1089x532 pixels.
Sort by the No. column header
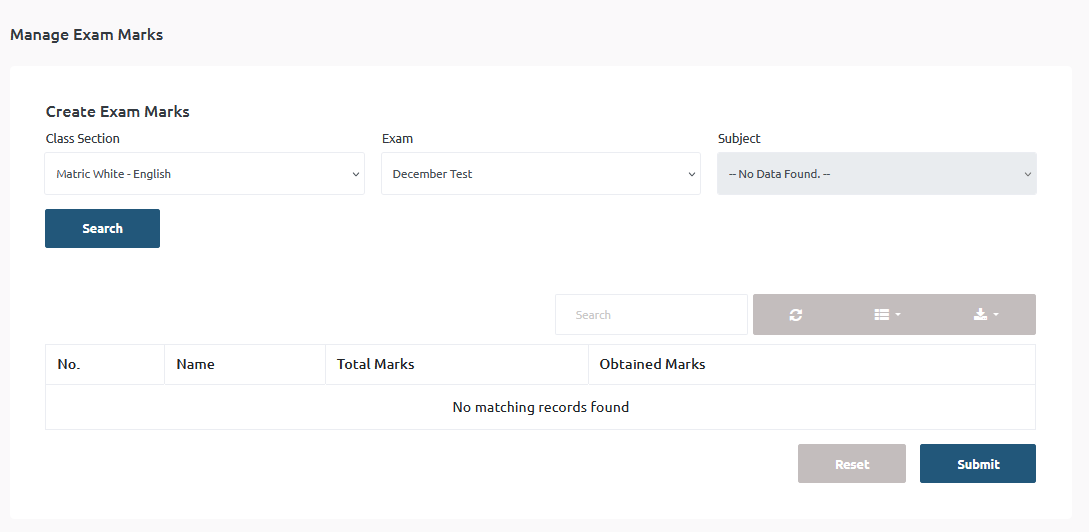pyautogui.click(x=69, y=364)
